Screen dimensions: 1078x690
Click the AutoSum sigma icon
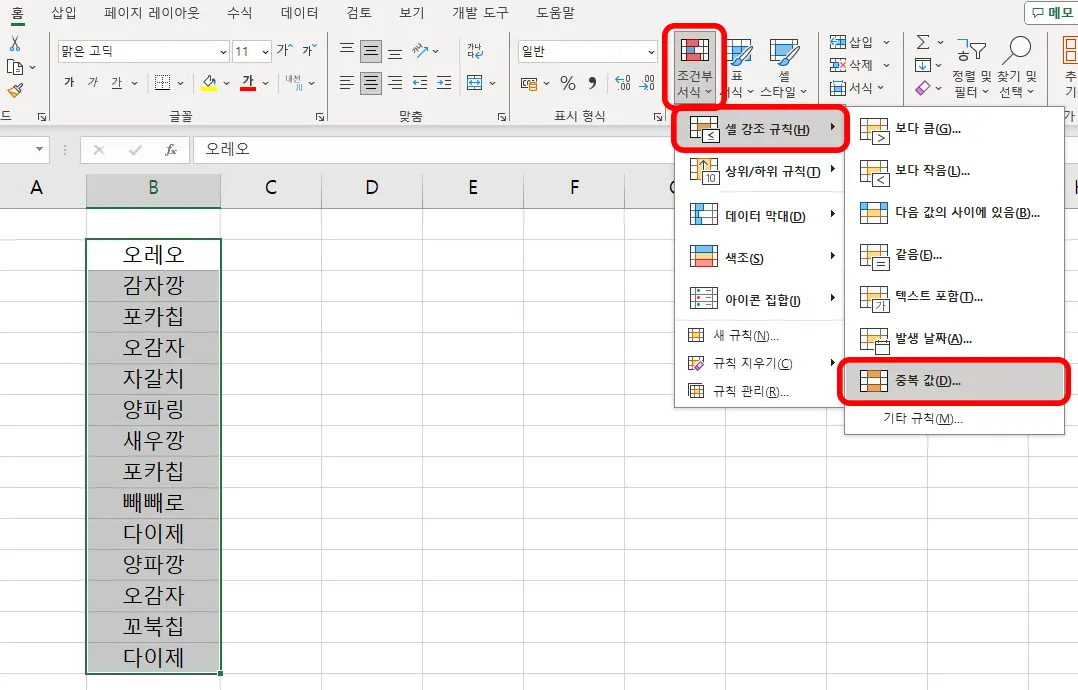[922, 43]
